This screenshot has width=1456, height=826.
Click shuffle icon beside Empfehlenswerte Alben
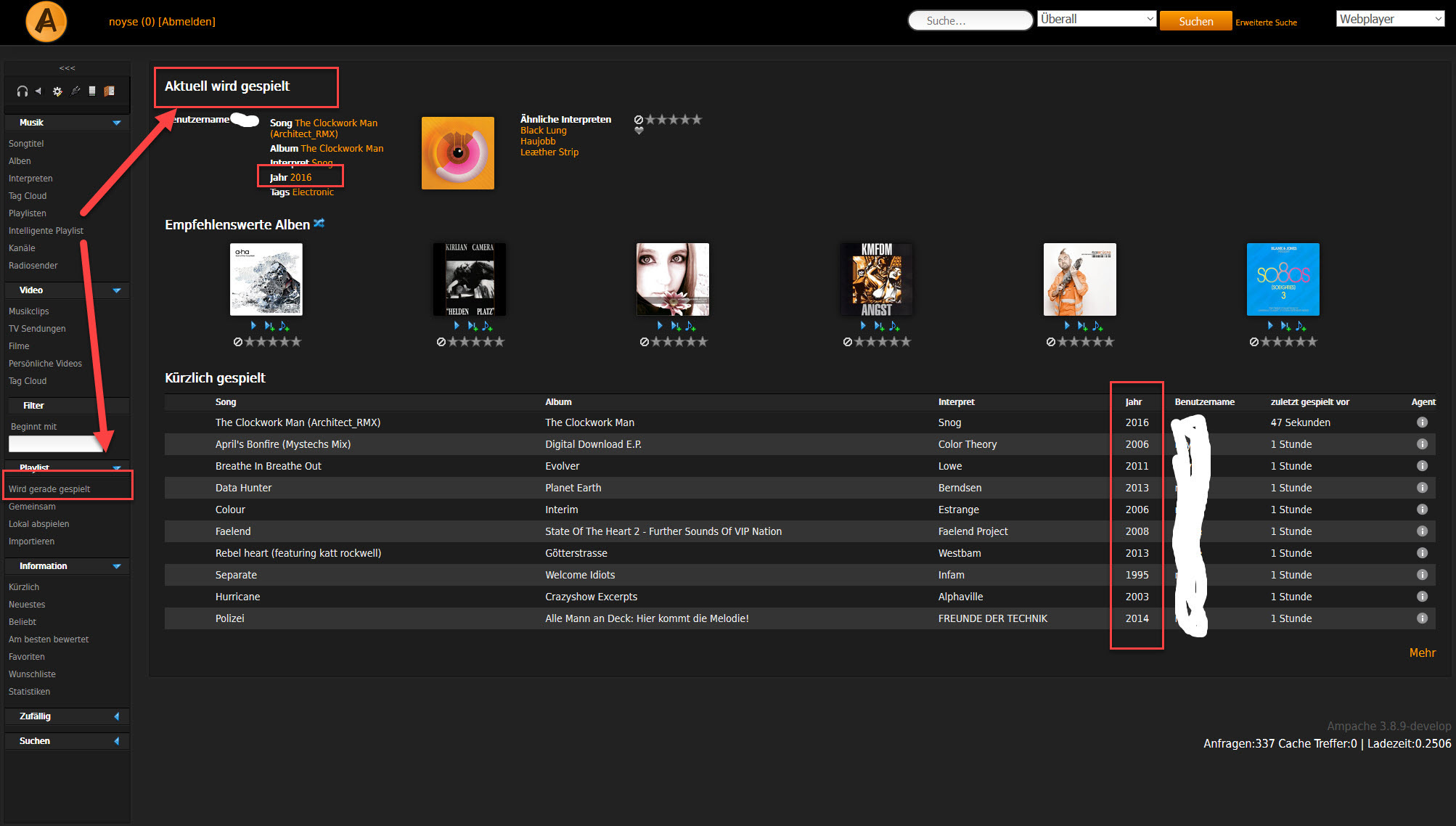pyautogui.click(x=319, y=224)
